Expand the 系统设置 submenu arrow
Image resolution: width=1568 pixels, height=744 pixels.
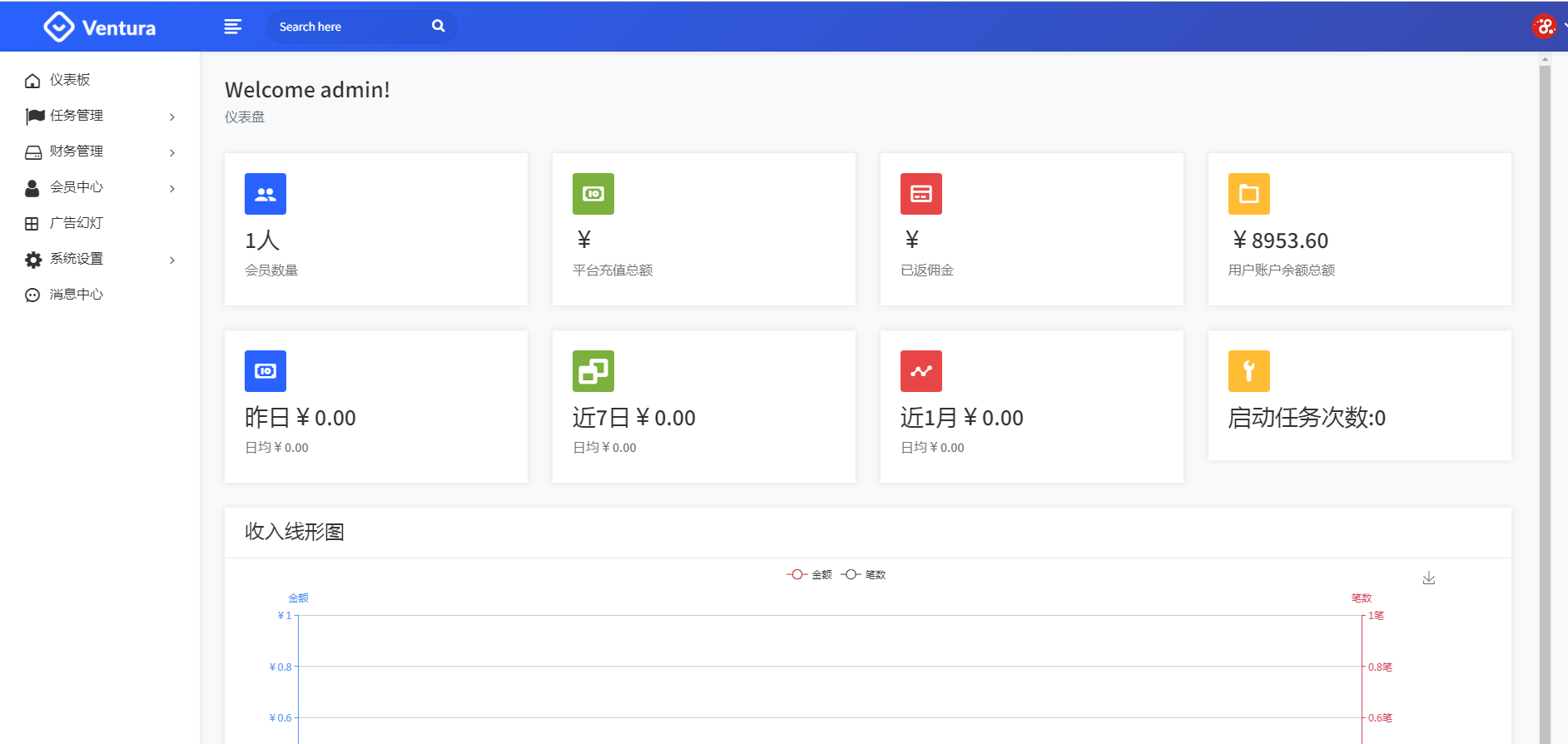(172, 260)
